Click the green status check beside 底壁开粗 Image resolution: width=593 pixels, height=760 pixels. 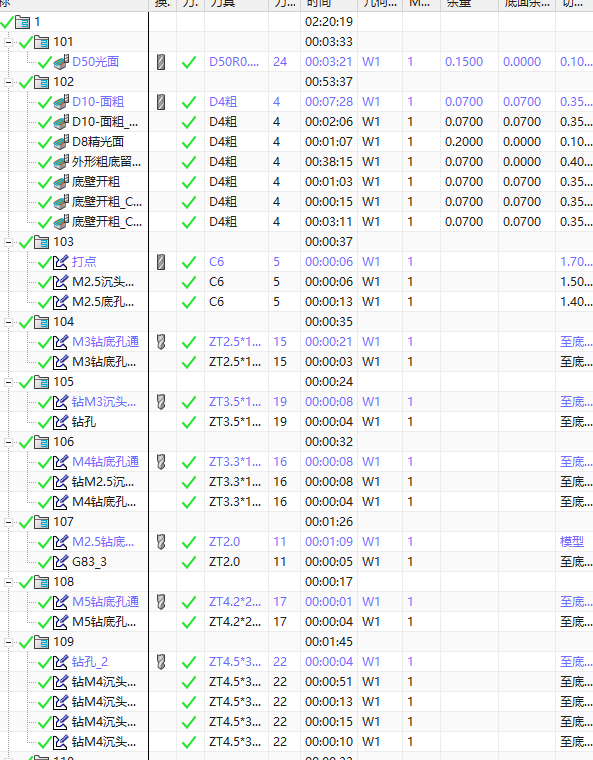coord(45,182)
